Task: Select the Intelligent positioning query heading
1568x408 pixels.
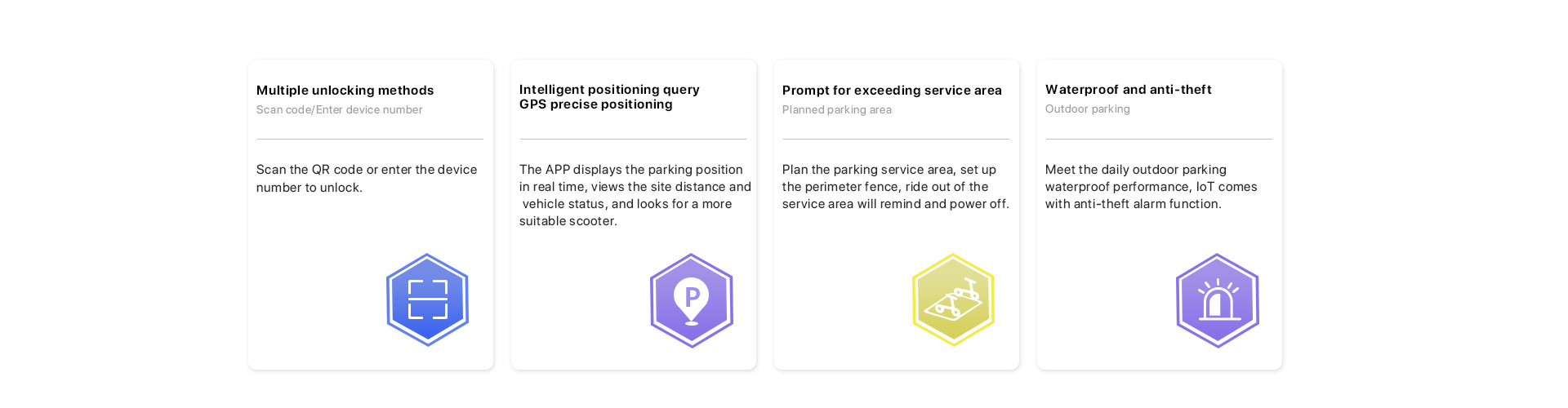Action: 609,90
